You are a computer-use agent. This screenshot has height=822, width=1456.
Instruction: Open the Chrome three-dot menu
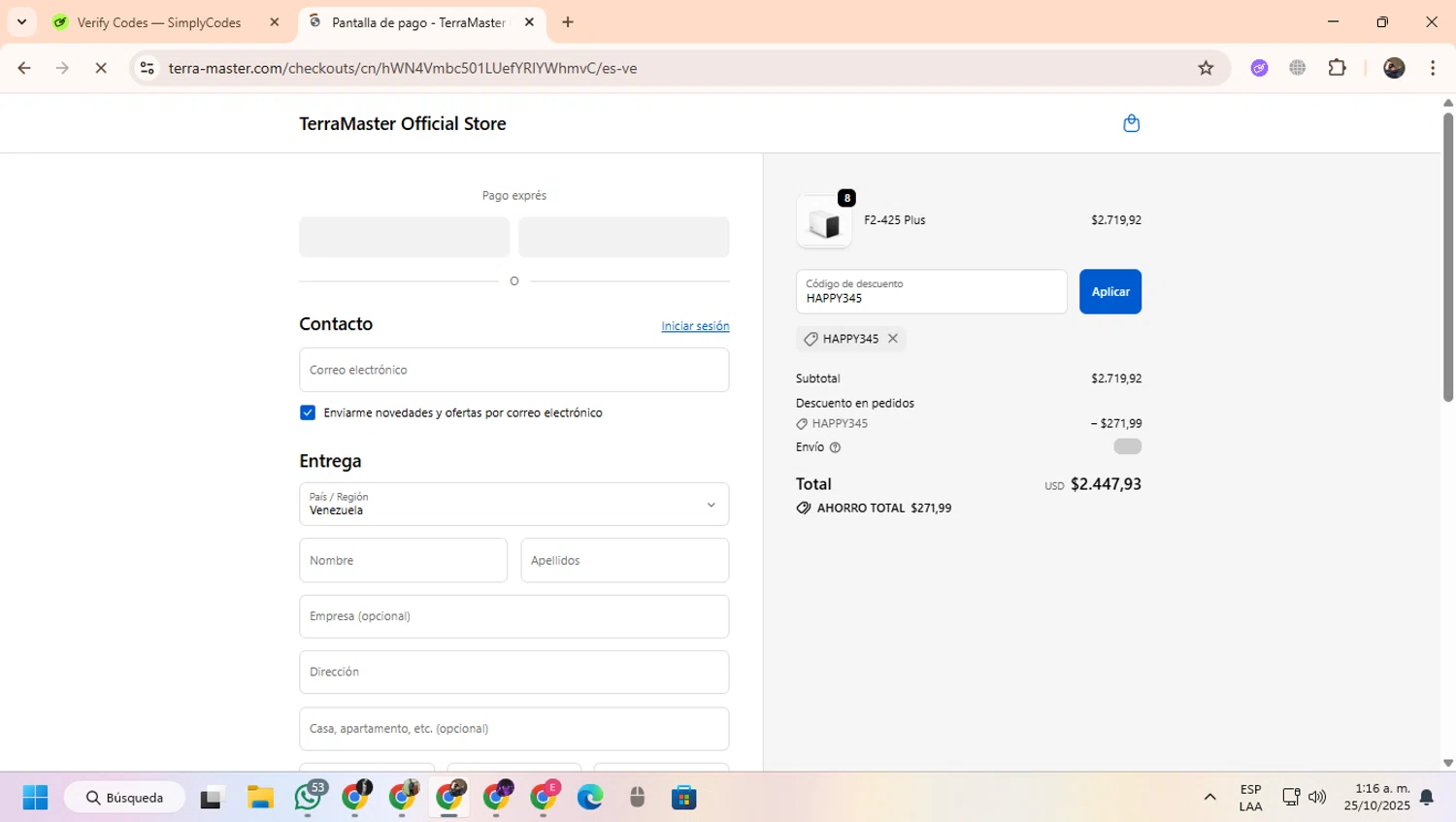[x=1433, y=68]
